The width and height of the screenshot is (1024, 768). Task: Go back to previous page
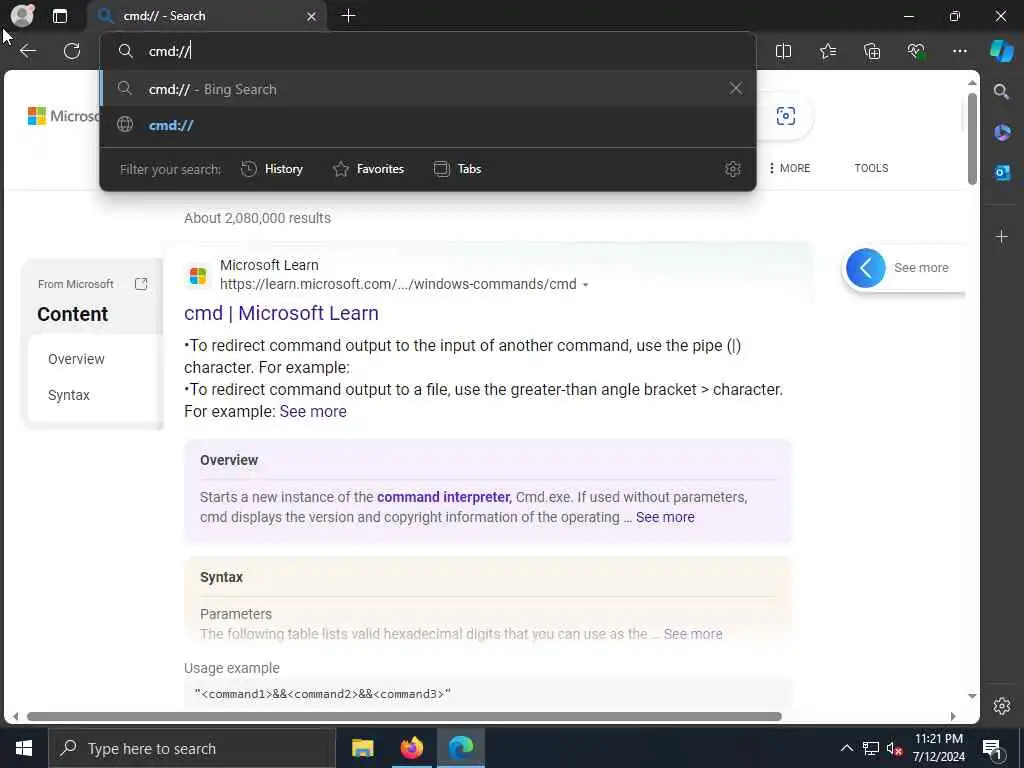click(27, 51)
